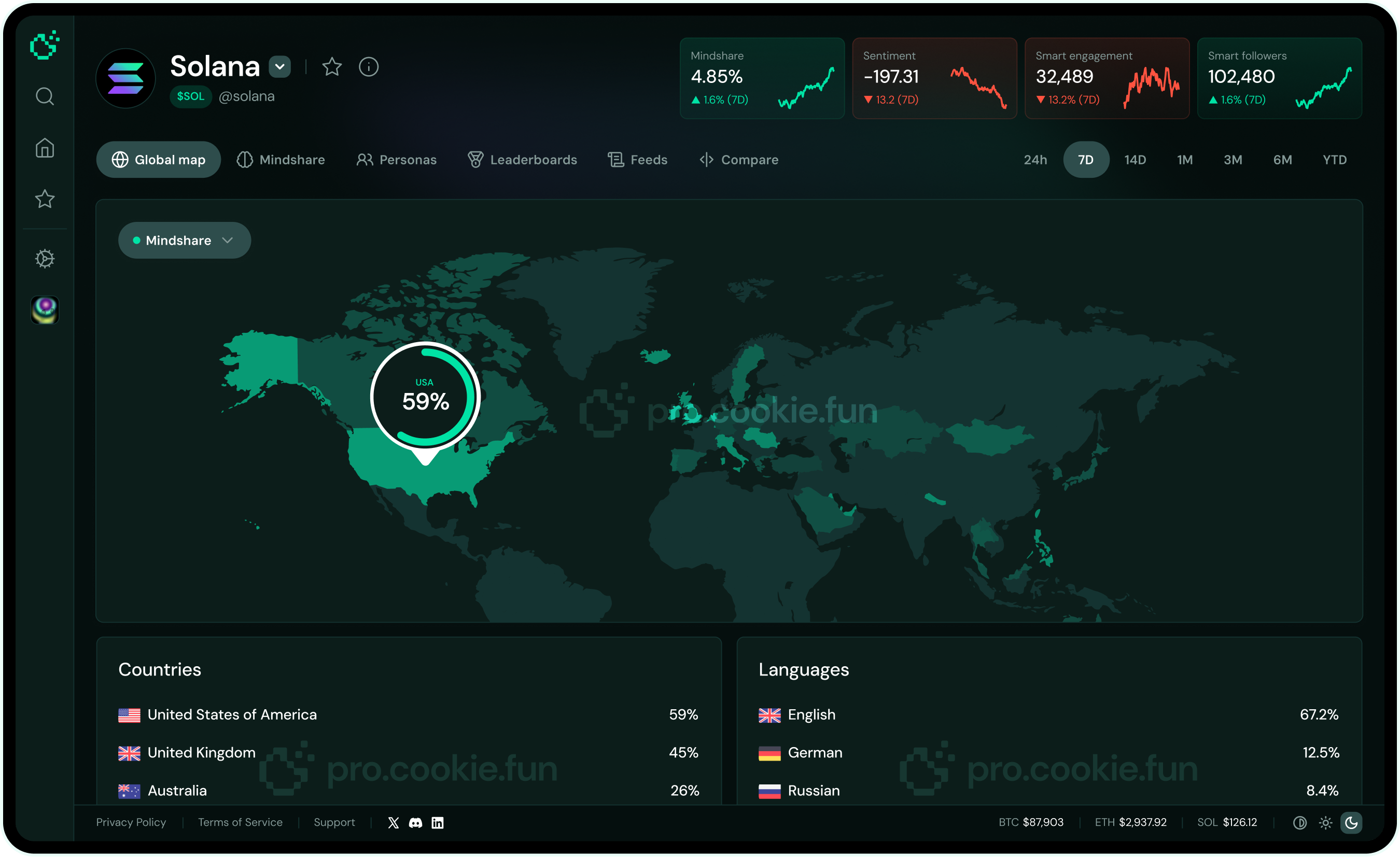Select the 14D time range
The height and width of the screenshot is (857, 1400).
1135,160
